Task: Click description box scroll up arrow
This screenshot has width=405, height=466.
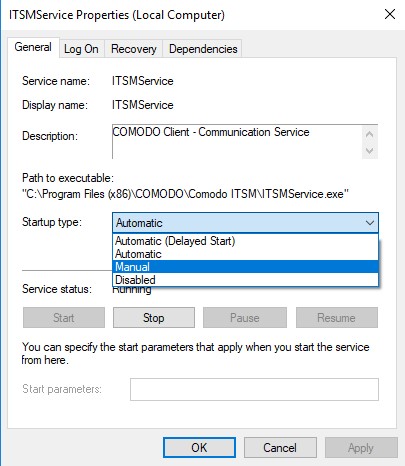Action: tap(369, 134)
